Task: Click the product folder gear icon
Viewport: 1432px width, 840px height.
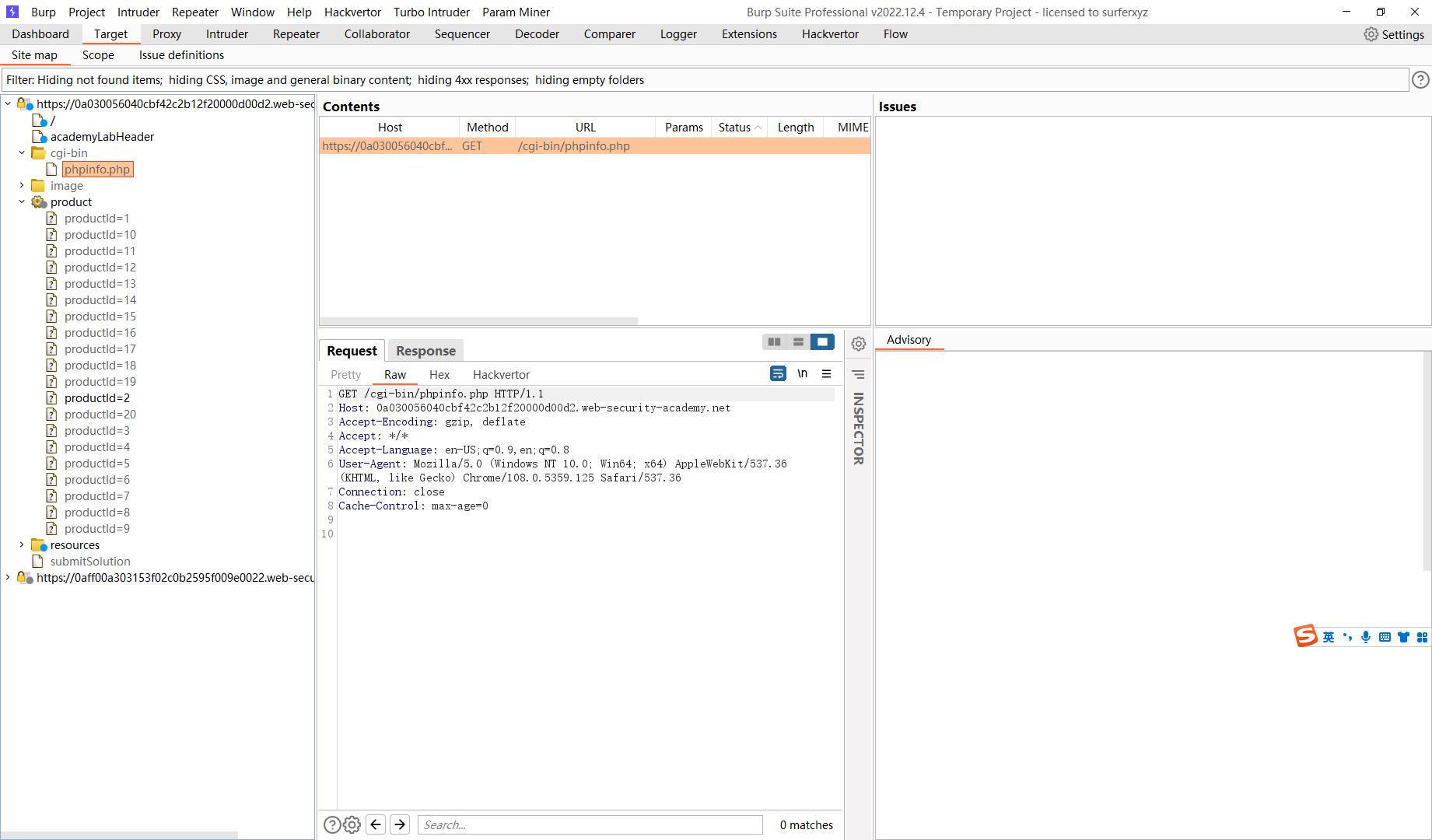Action: click(39, 202)
